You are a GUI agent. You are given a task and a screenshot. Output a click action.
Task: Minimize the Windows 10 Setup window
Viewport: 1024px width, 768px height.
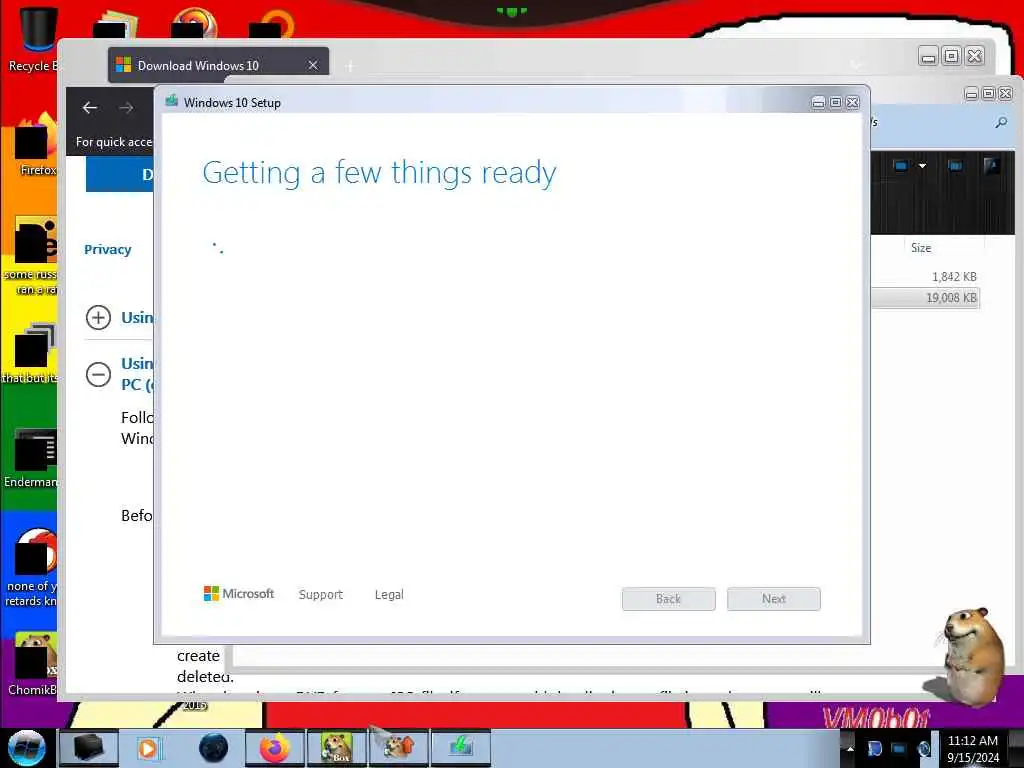(818, 103)
